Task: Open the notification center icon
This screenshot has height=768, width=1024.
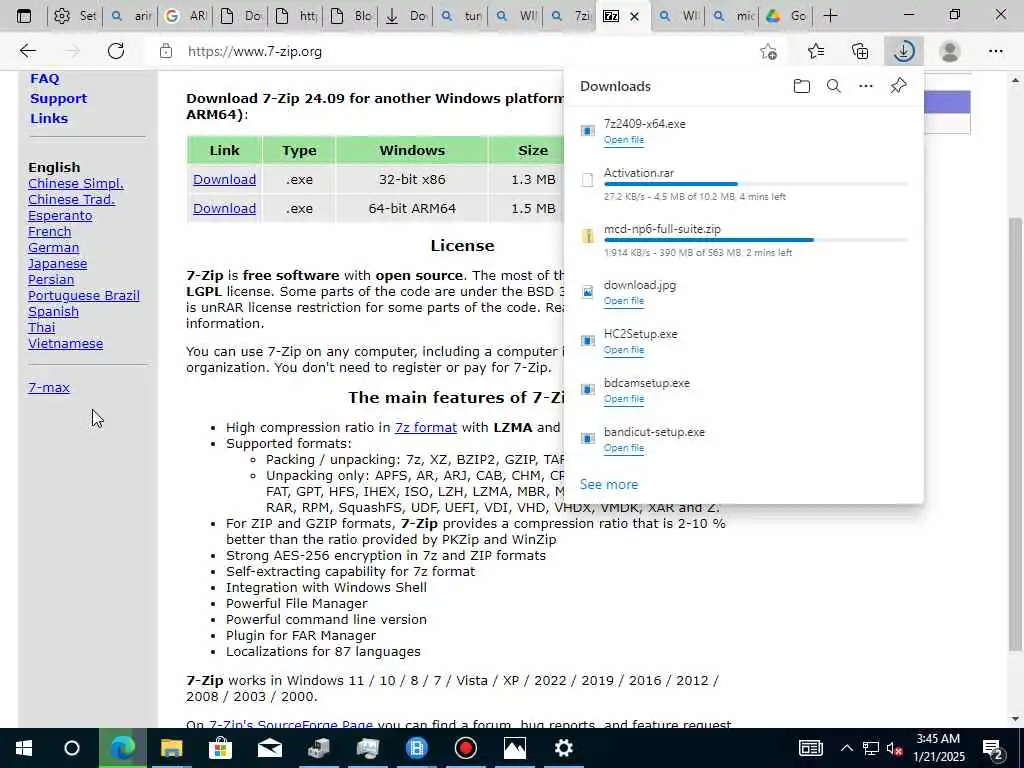Action: click(x=993, y=748)
